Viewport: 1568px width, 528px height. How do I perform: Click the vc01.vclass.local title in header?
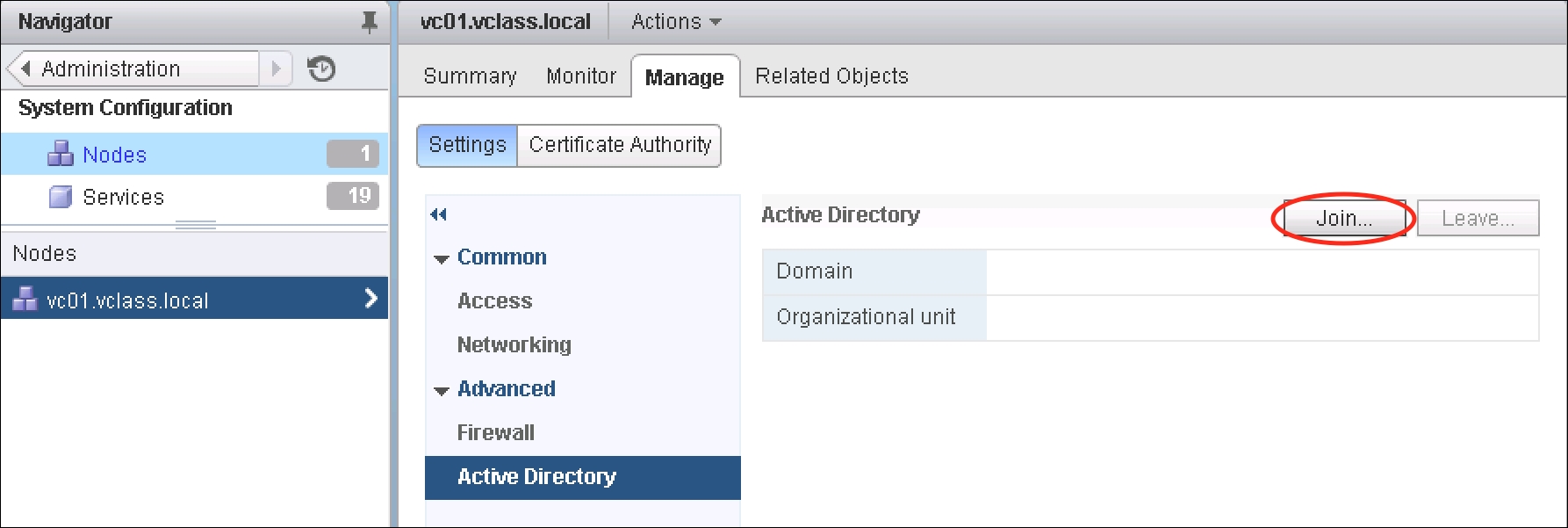point(506,22)
